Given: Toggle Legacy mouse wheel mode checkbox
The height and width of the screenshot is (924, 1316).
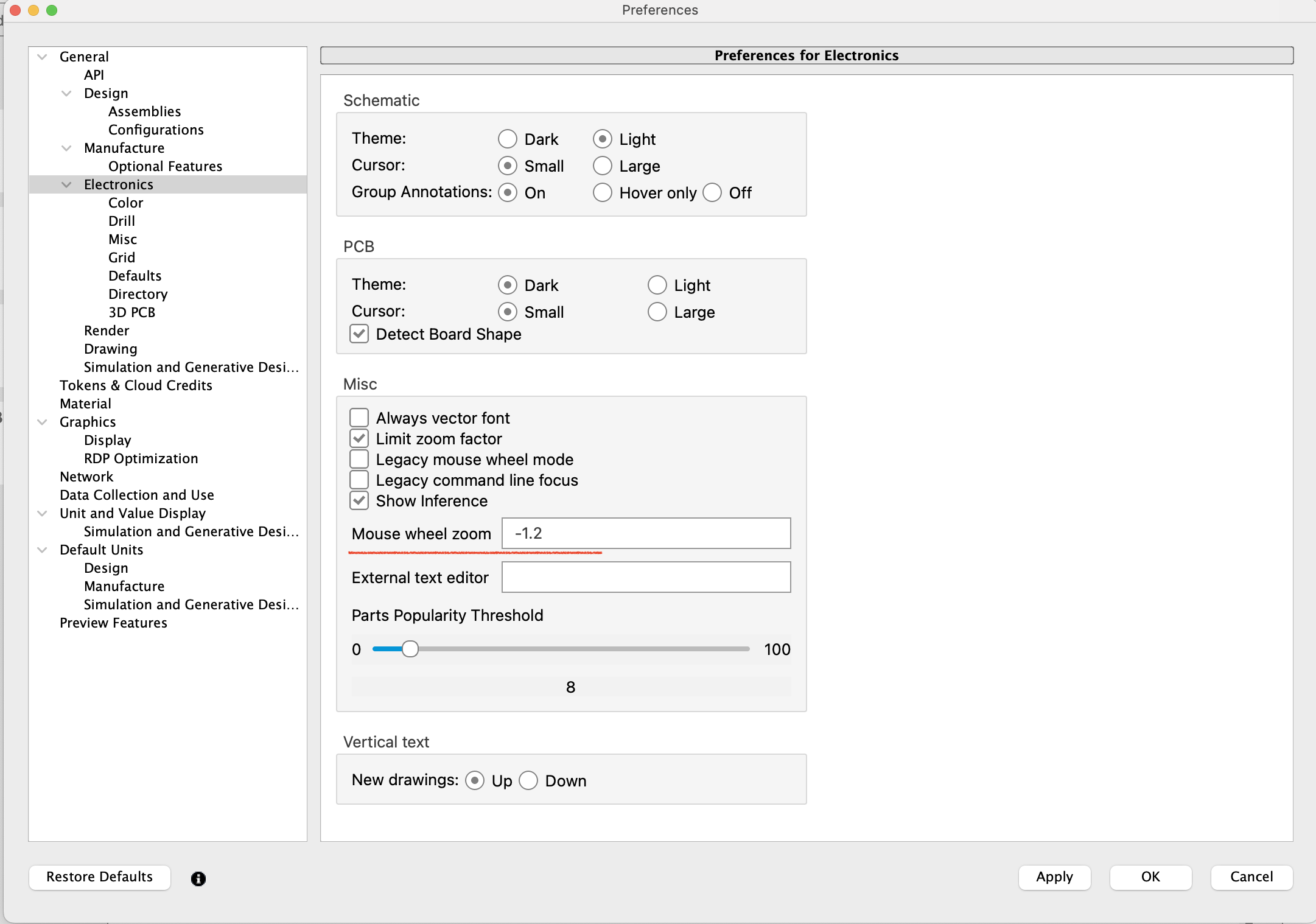Looking at the screenshot, I should coord(359,460).
